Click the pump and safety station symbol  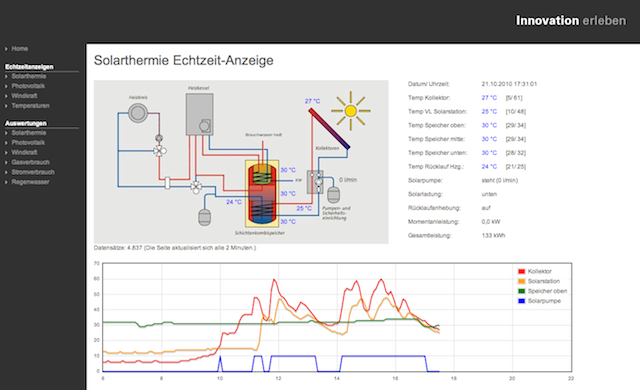(315, 182)
